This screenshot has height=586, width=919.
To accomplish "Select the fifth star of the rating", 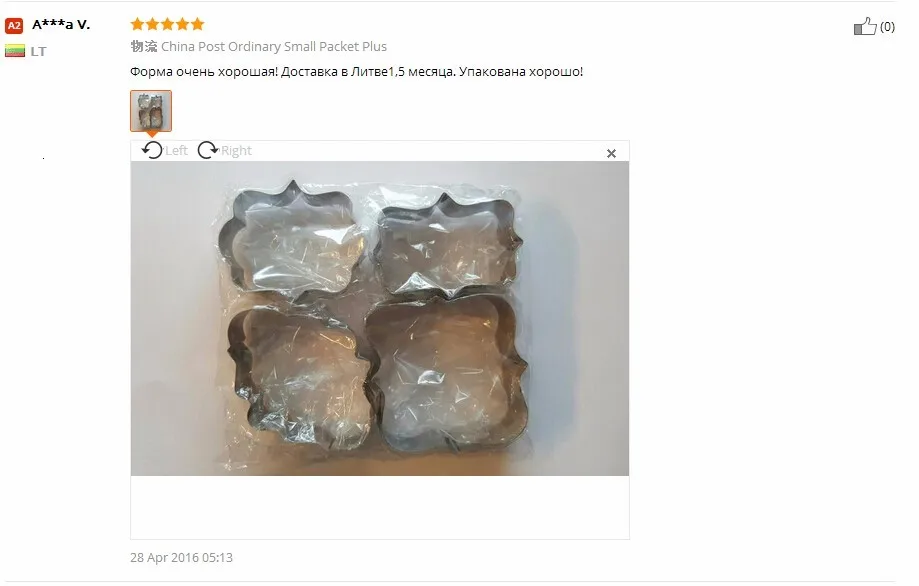I will pos(198,24).
